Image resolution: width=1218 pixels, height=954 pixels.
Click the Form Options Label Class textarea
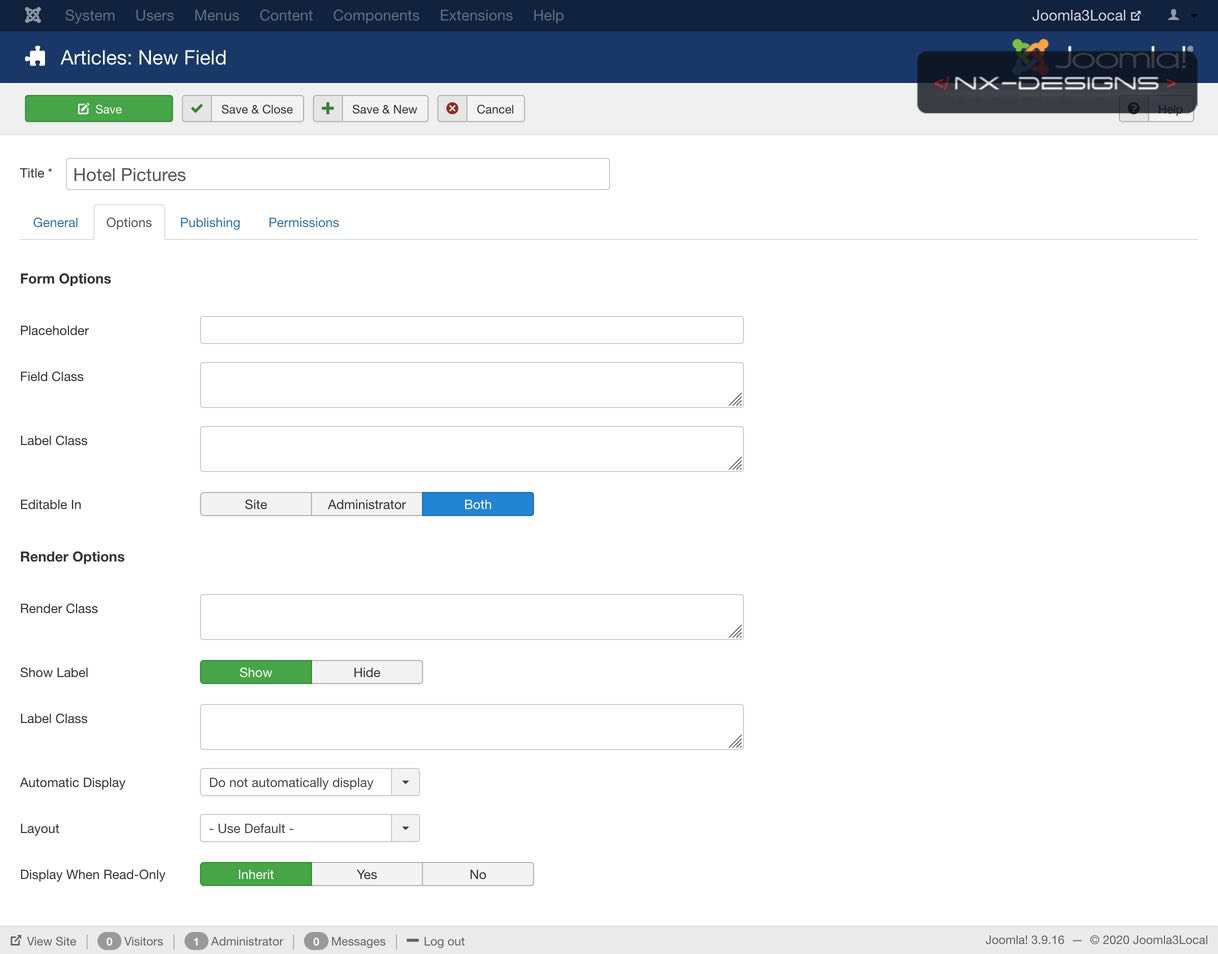(472, 449)
